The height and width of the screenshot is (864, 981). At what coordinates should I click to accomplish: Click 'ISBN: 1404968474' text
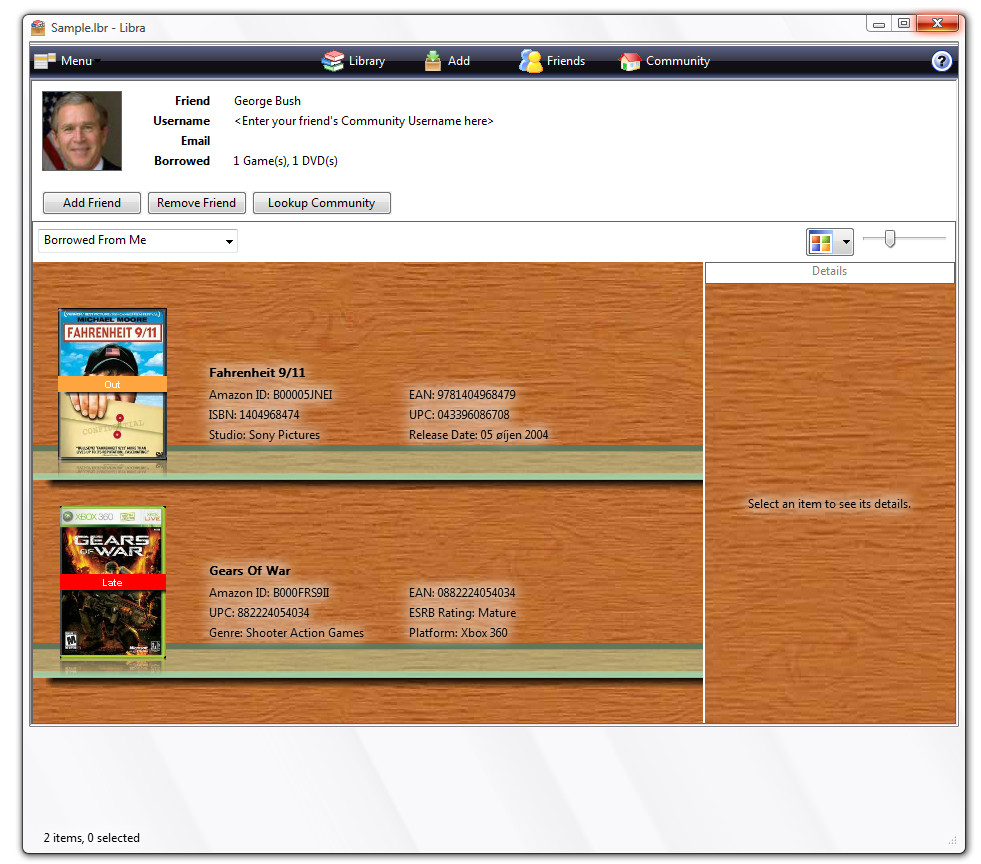pos(254,415)
